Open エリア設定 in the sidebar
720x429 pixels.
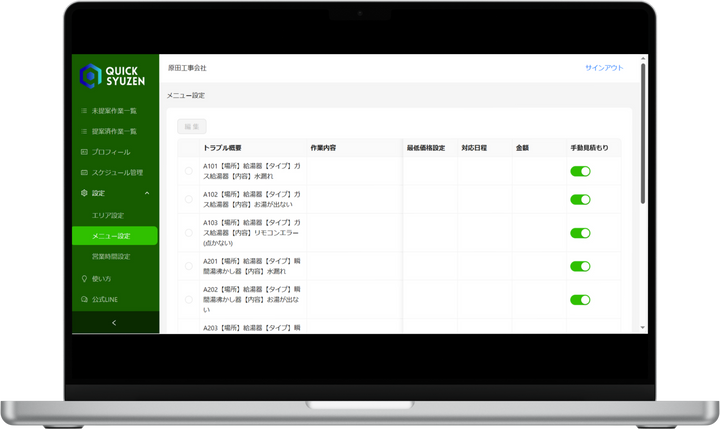pyautogui.click(x=107, y=215)
